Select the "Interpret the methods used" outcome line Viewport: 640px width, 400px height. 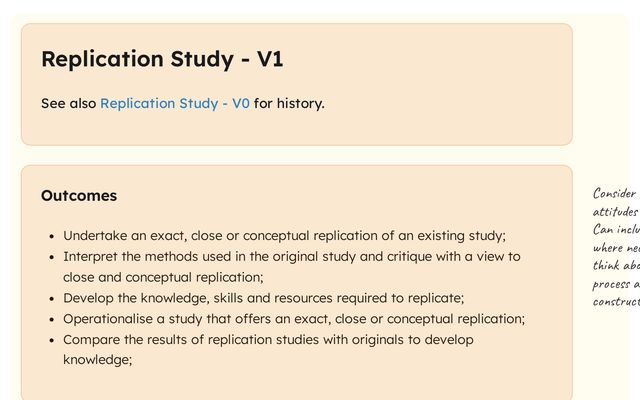point(291,257)
